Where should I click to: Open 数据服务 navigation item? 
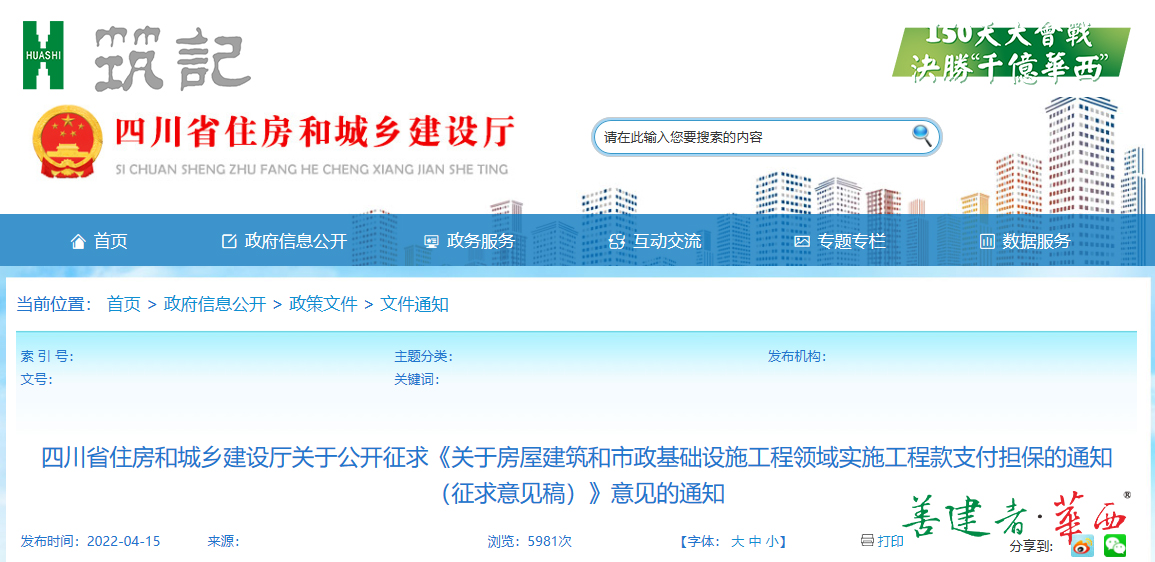pyautogui.click(x=1025, y=241)
